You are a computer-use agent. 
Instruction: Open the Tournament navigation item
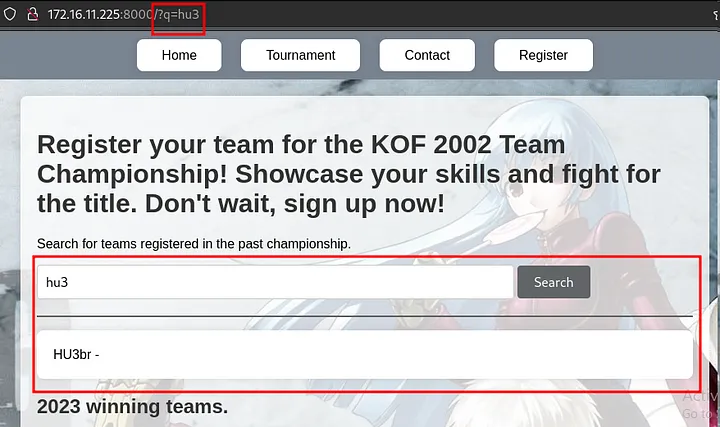300,55
